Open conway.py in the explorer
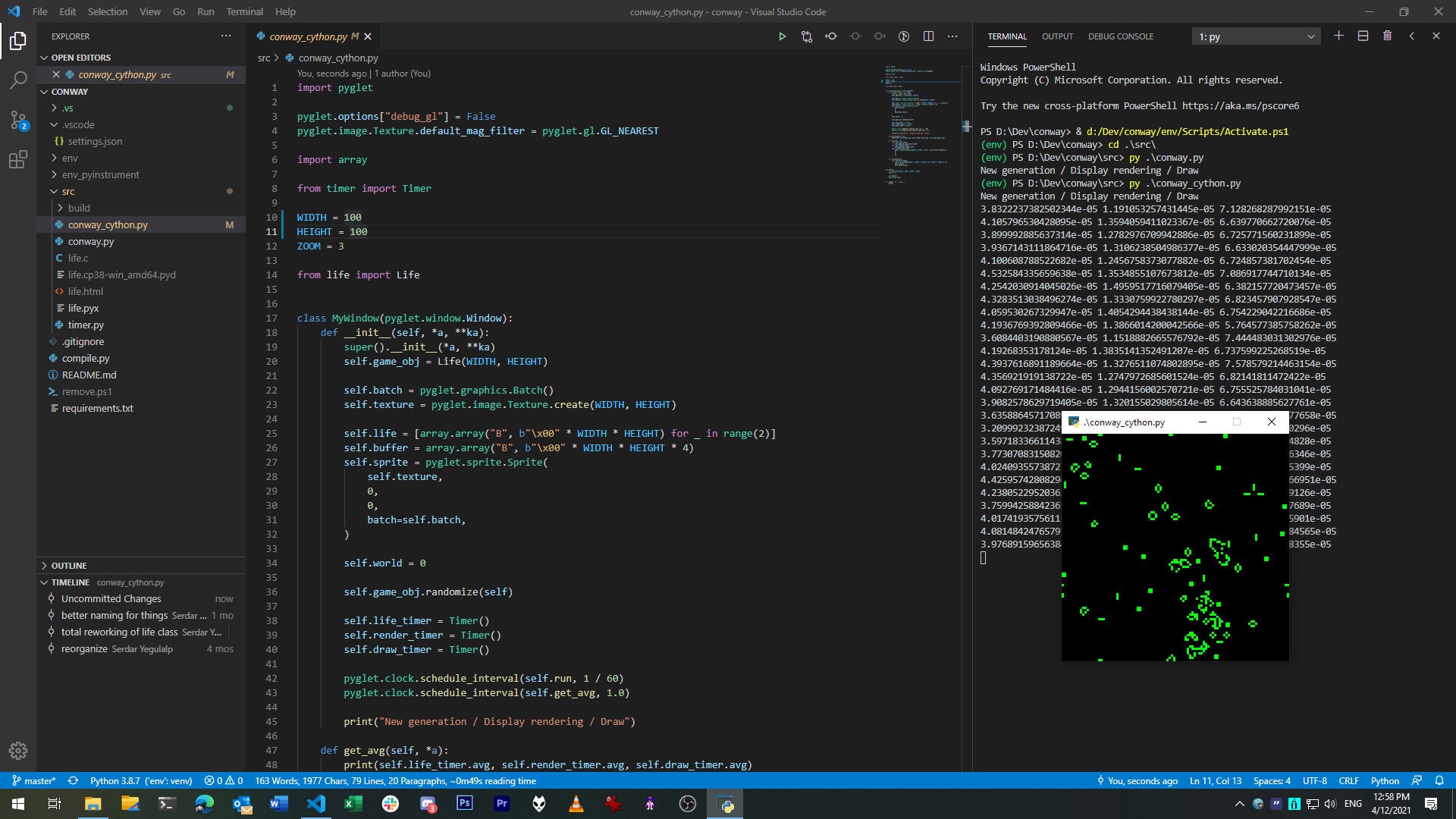 [141, 241]
